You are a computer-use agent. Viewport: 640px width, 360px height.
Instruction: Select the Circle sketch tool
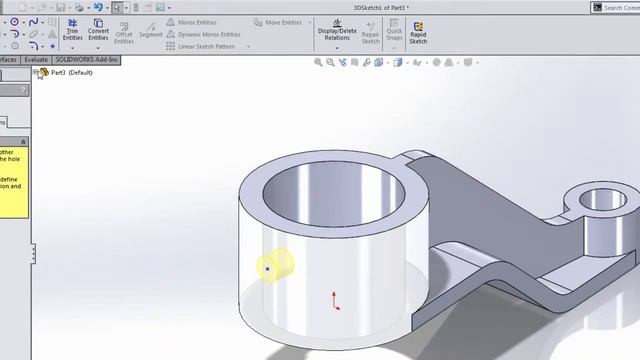coord(14,22)
